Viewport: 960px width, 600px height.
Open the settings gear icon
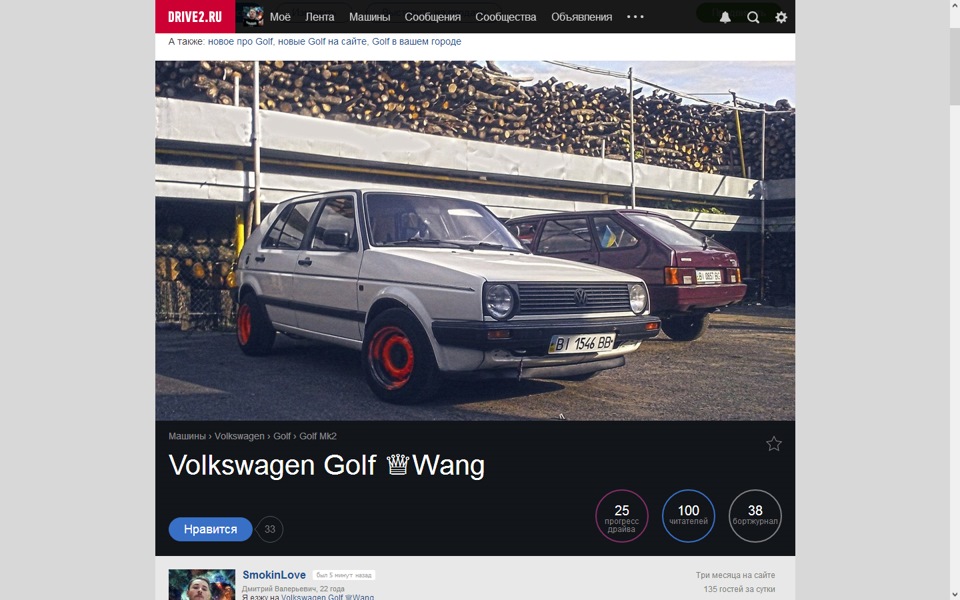pos(781,17)
